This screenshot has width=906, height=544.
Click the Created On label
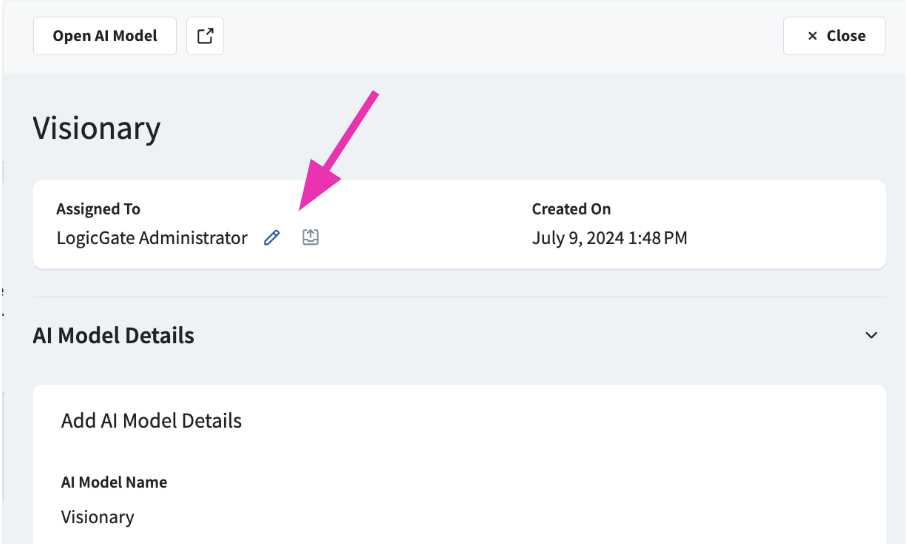[x=571, y=209]
